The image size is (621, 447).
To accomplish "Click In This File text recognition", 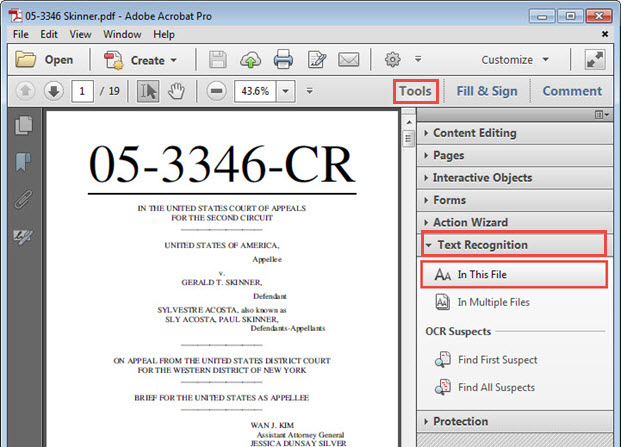I will point(489,273).
